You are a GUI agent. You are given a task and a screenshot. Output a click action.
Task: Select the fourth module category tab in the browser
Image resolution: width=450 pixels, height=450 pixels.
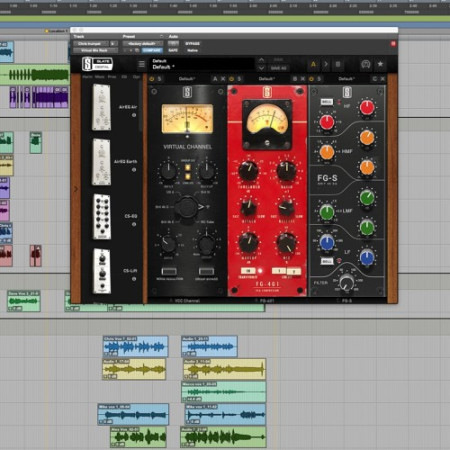(x=124, y=77)
